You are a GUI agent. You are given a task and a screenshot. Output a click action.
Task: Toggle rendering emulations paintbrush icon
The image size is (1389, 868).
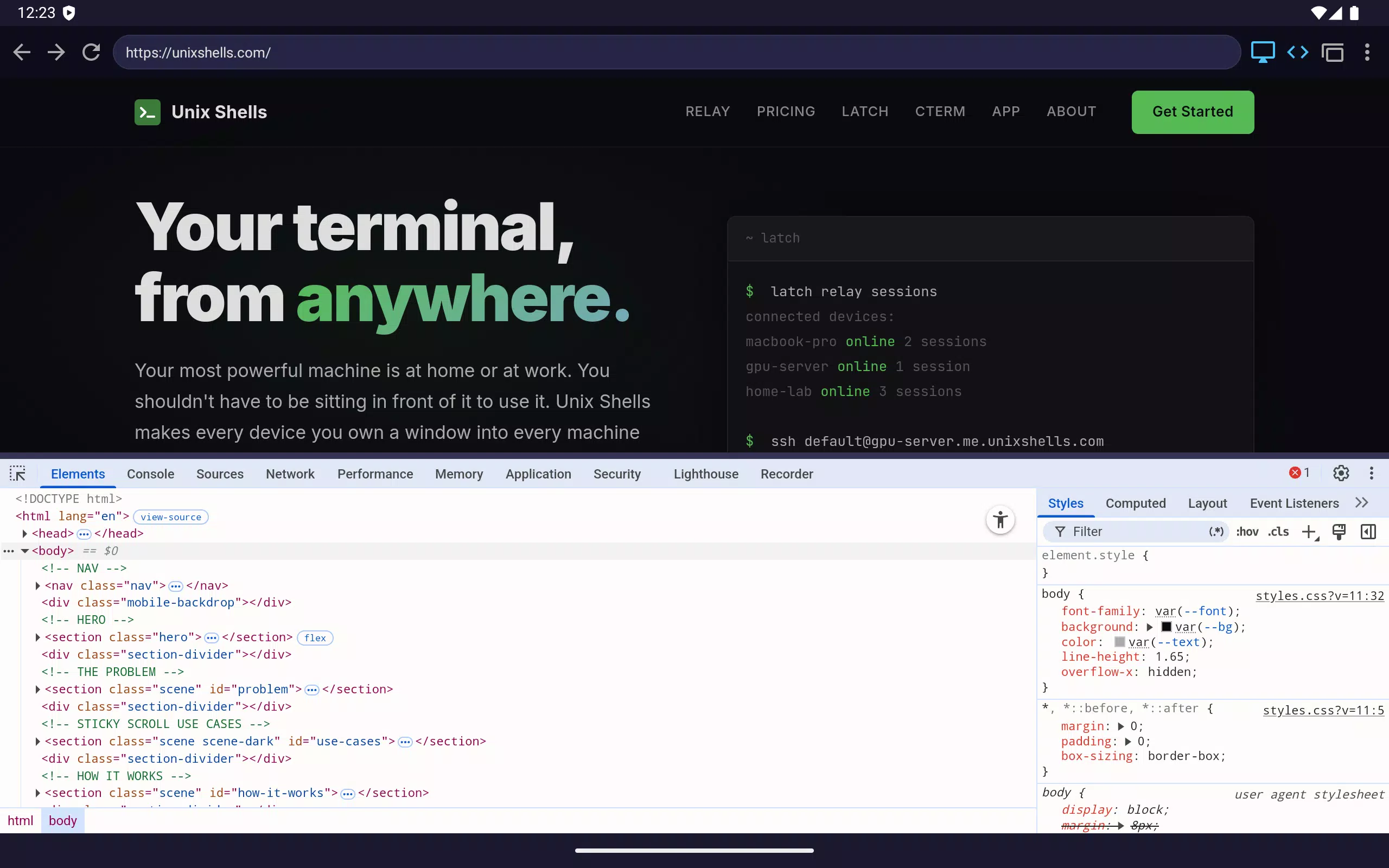1339,532
